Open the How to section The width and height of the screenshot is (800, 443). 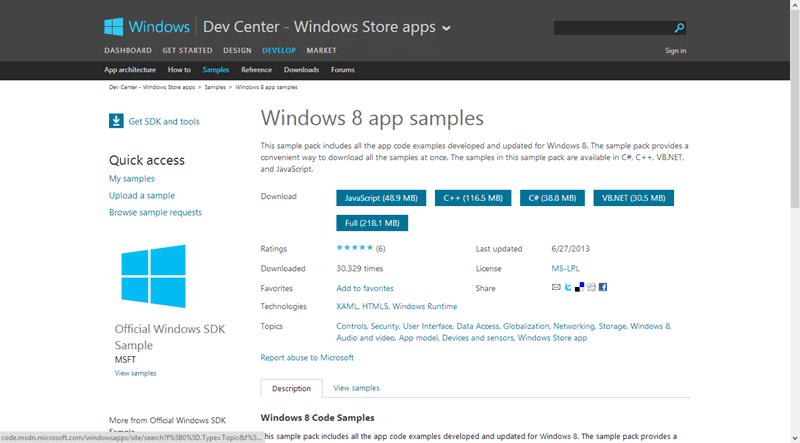(179, 70)
